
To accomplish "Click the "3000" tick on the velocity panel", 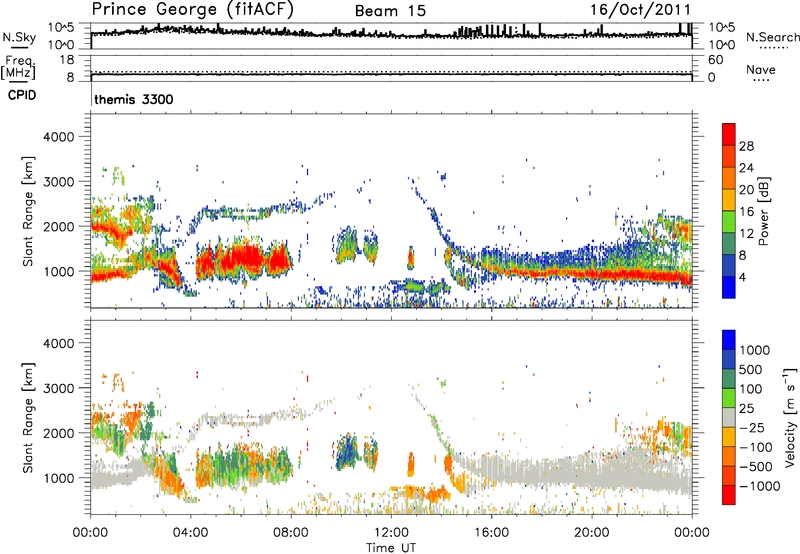I will [59, 388].
